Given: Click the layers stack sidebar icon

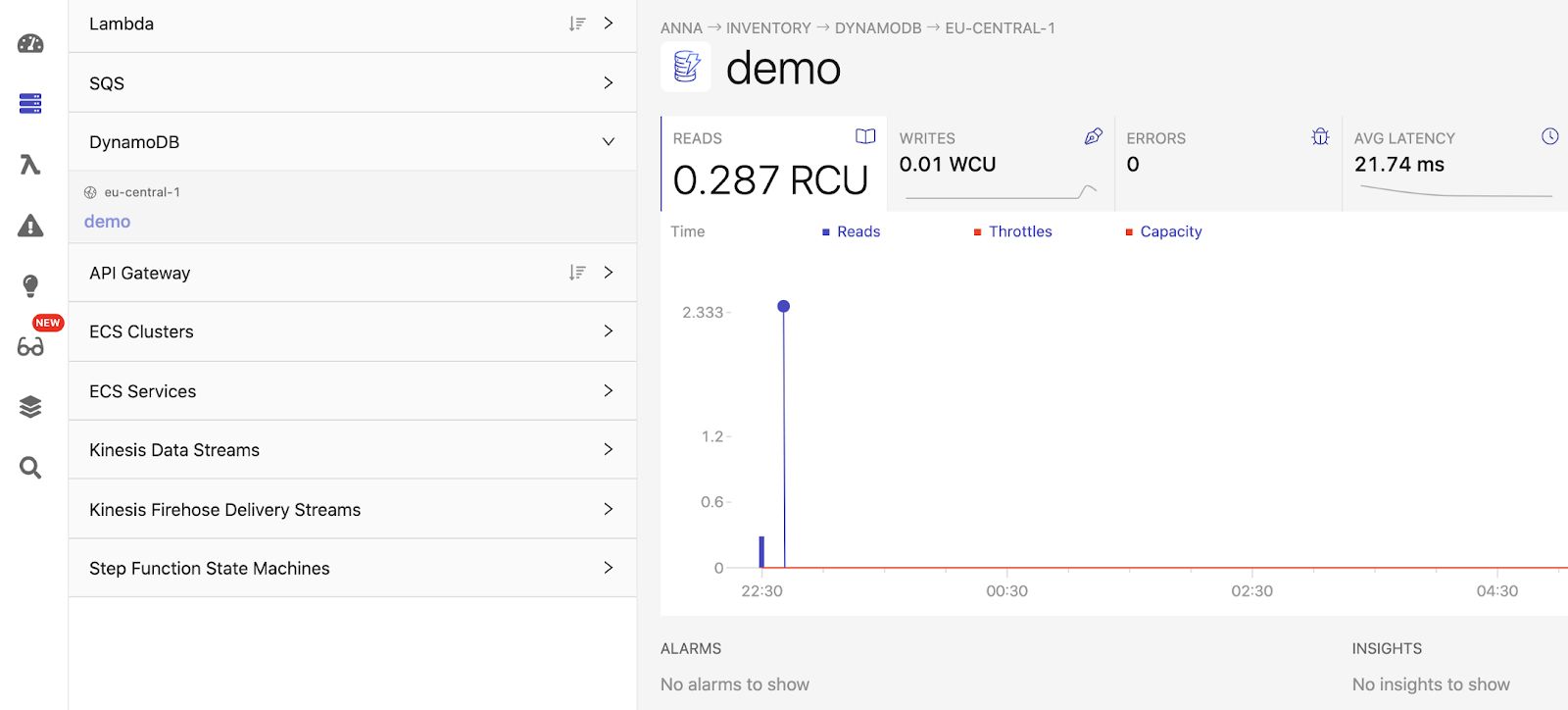Looking at the screenshot, I should click(x=30, y=406).
